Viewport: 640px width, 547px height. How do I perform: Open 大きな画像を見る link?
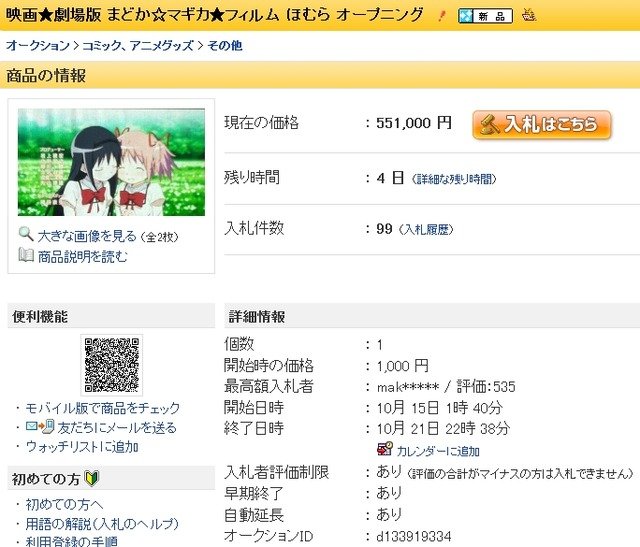pos(87,236)
